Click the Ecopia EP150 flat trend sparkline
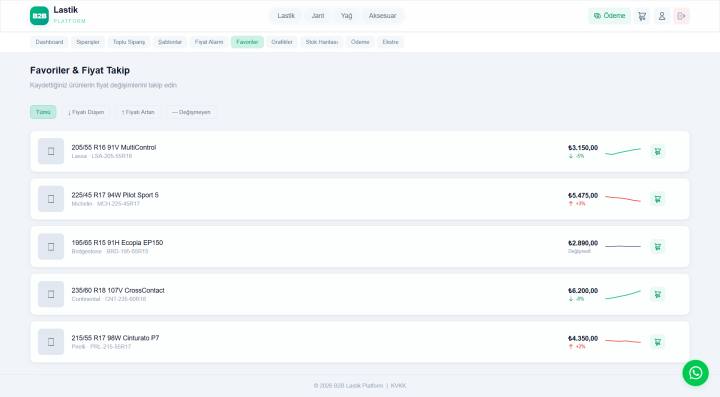 tap(623, 246)
